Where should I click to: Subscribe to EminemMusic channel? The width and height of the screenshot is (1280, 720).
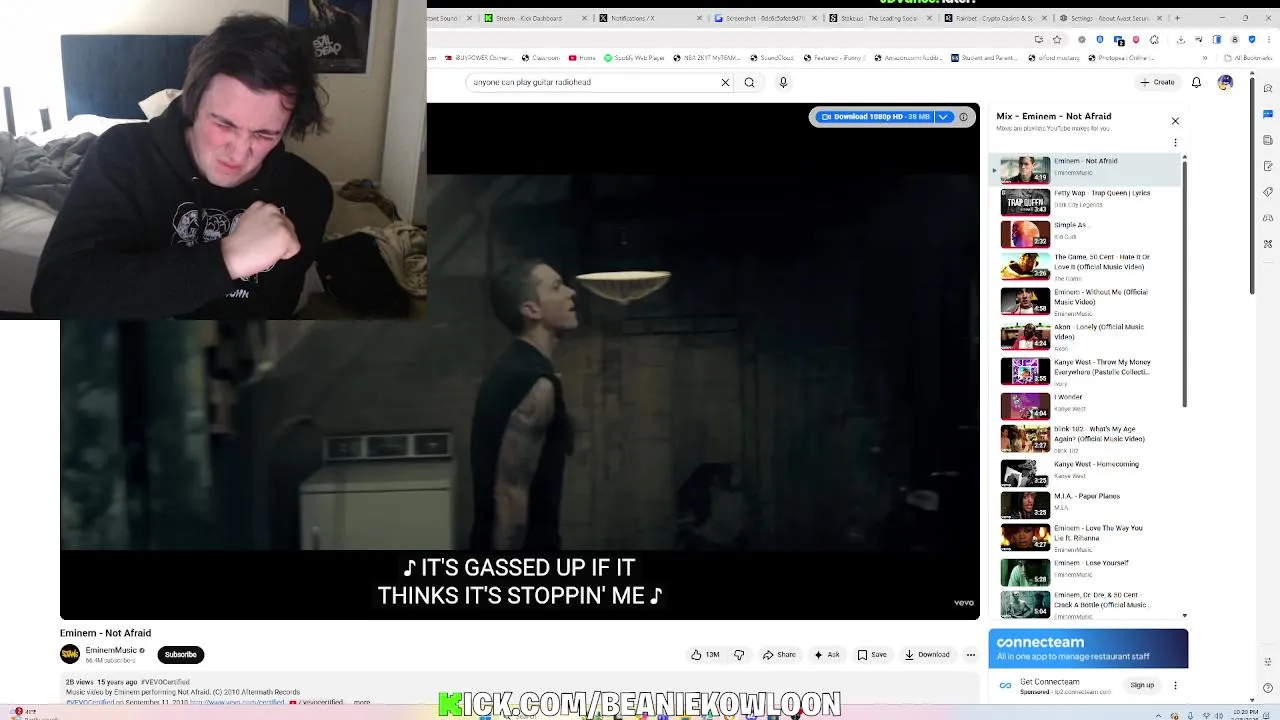coord(180,655)
